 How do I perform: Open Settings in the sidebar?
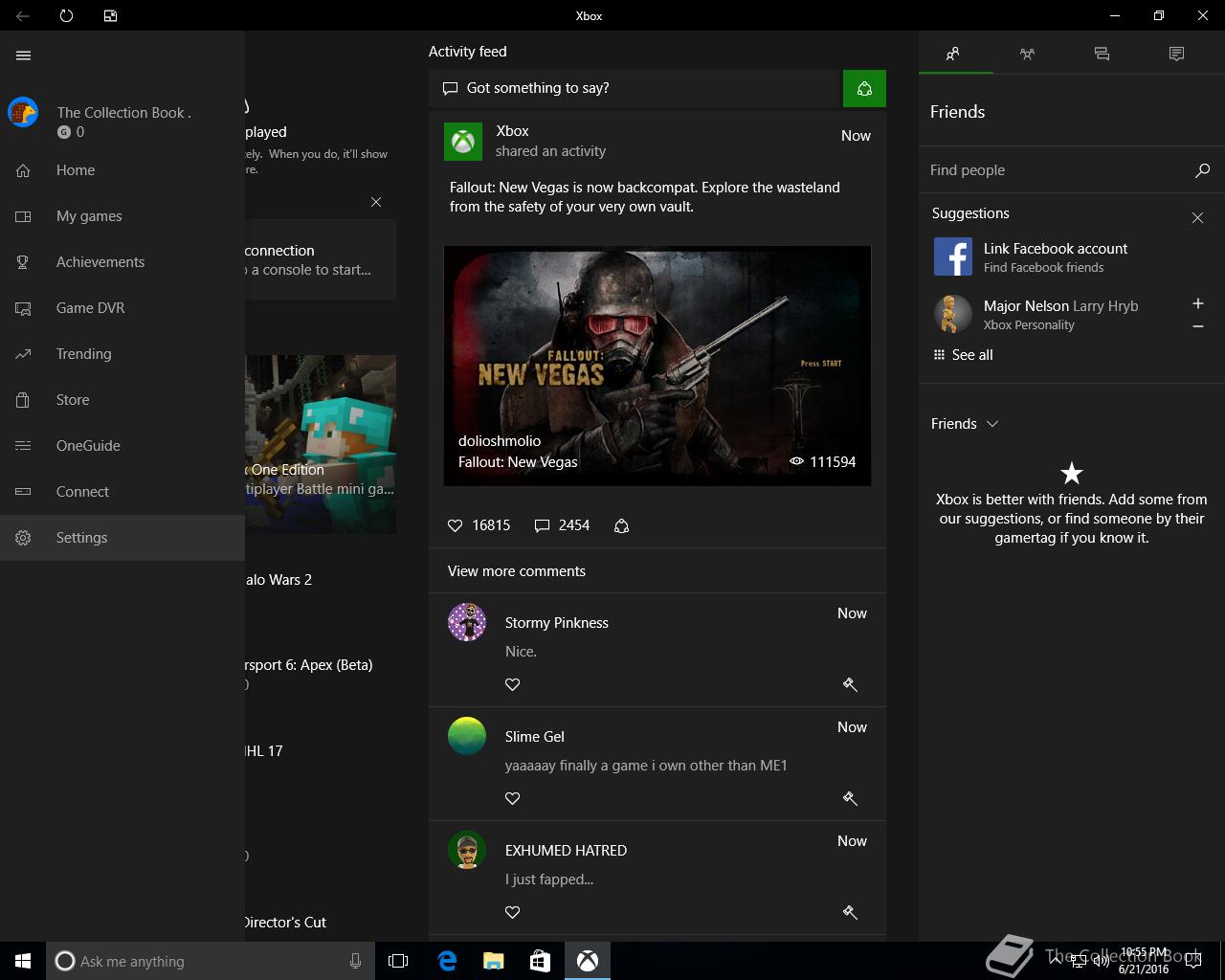tap(122, 538)
